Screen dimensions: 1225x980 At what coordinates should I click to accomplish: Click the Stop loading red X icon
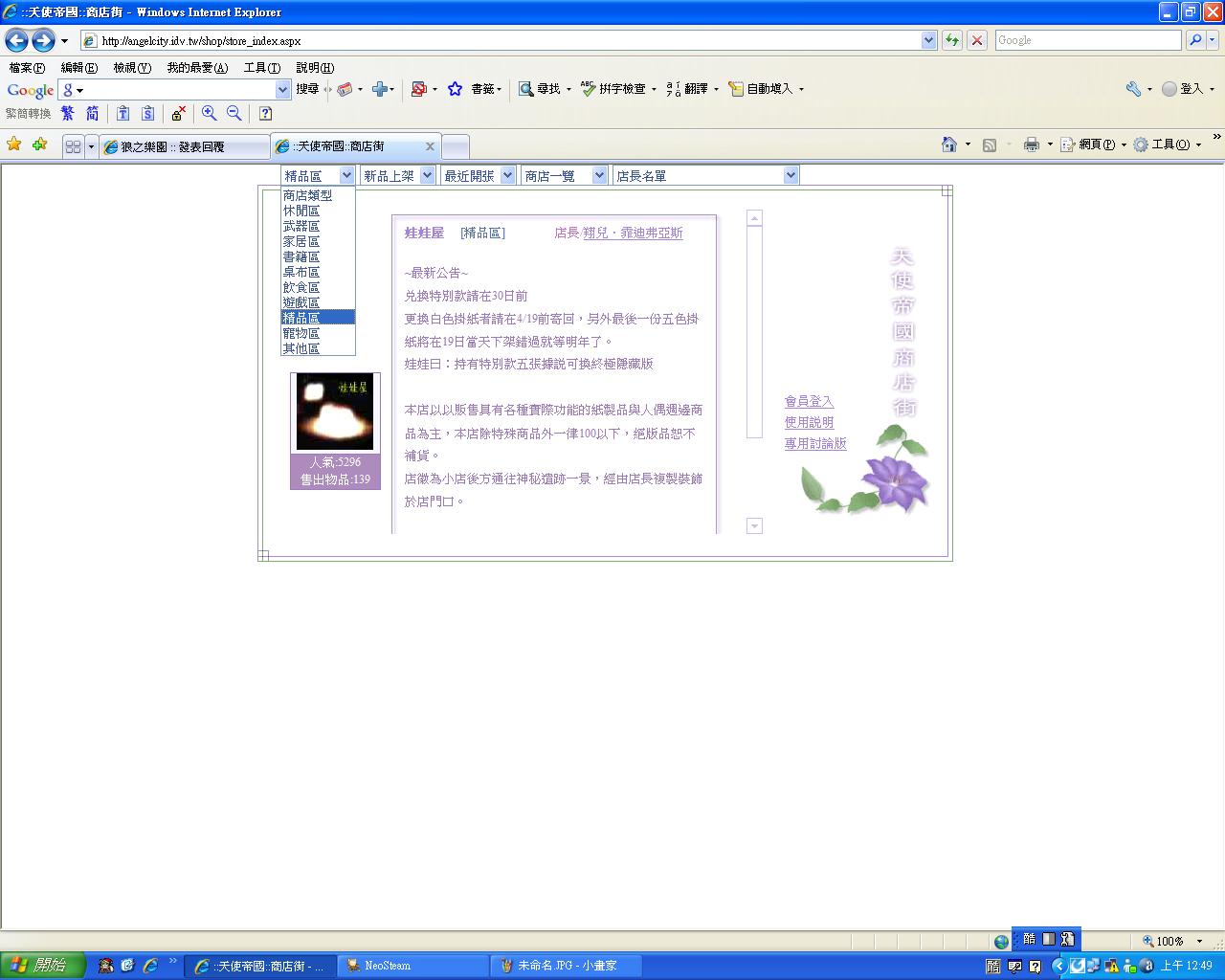(x=976, y=40)
